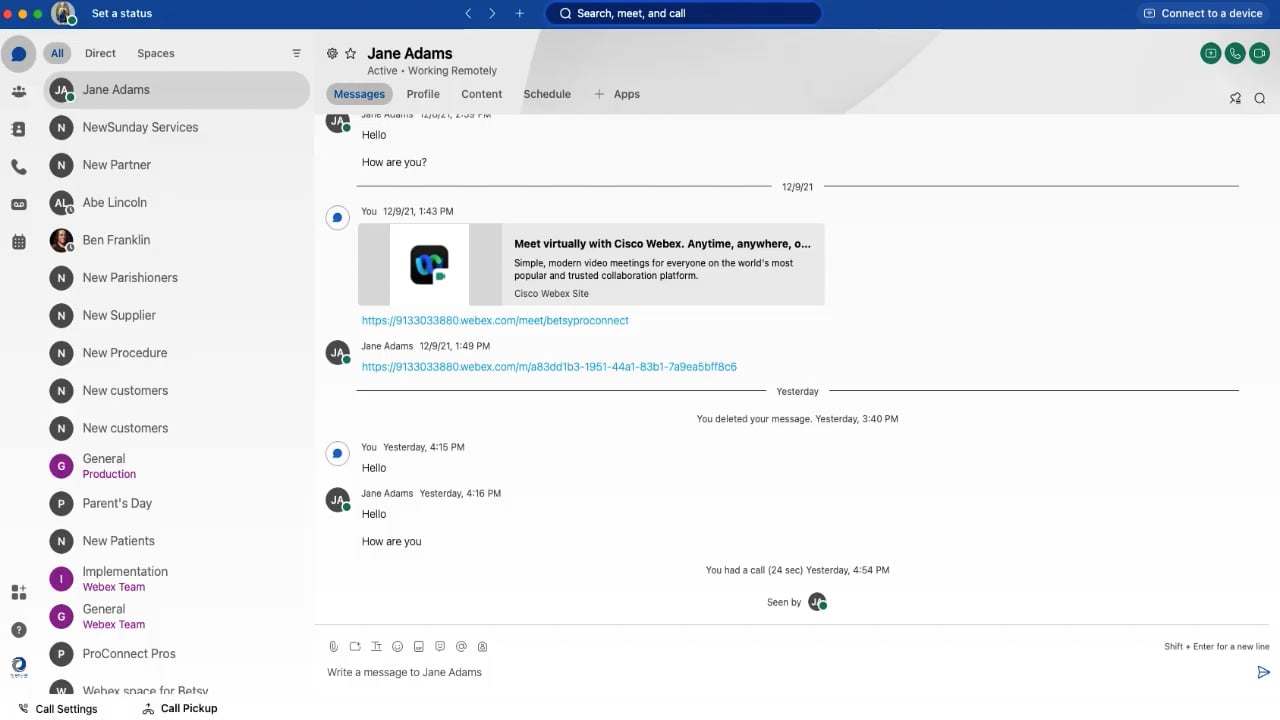Open Jane Adams' webex.com/m/ meeting link
Image resolution: width=1280 pixels, height=720 pixels.
point(549,367)
